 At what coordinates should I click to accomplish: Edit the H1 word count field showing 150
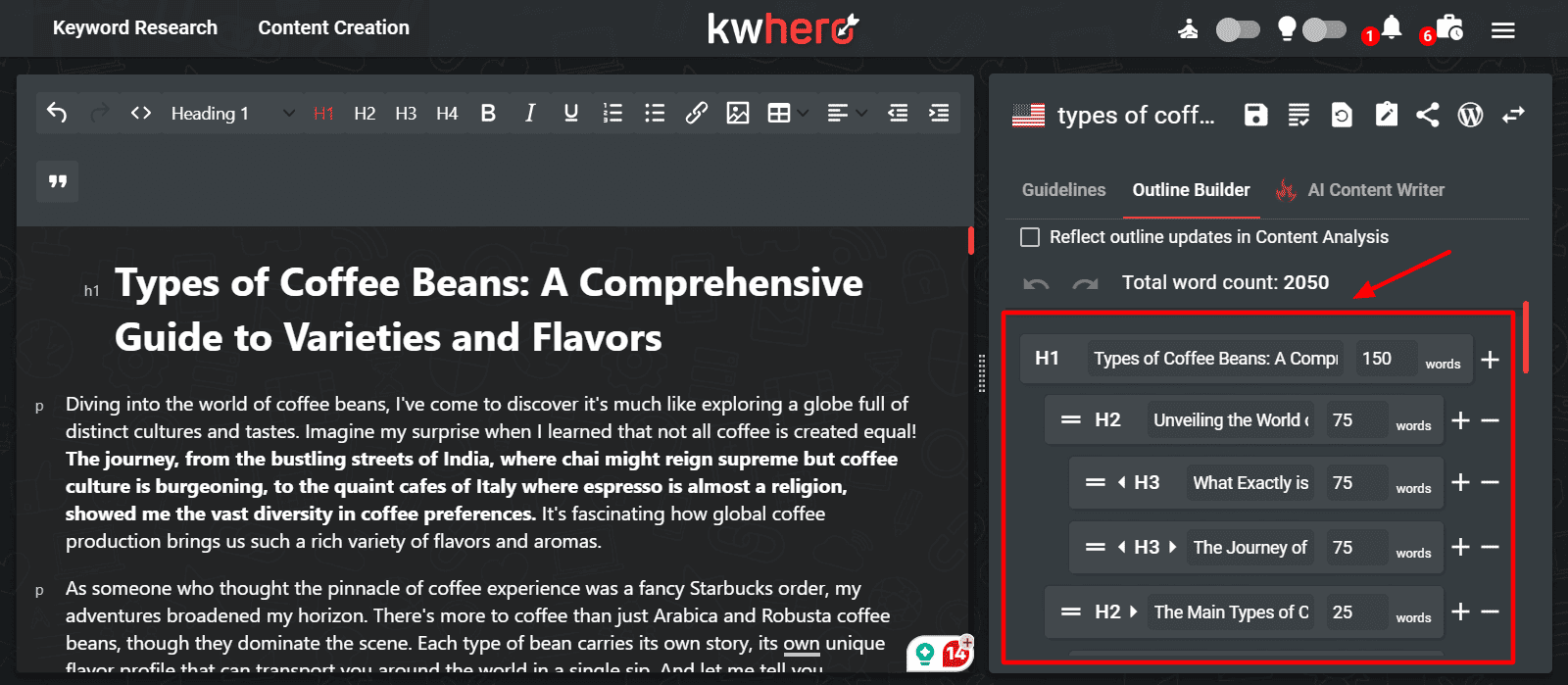1385,359
